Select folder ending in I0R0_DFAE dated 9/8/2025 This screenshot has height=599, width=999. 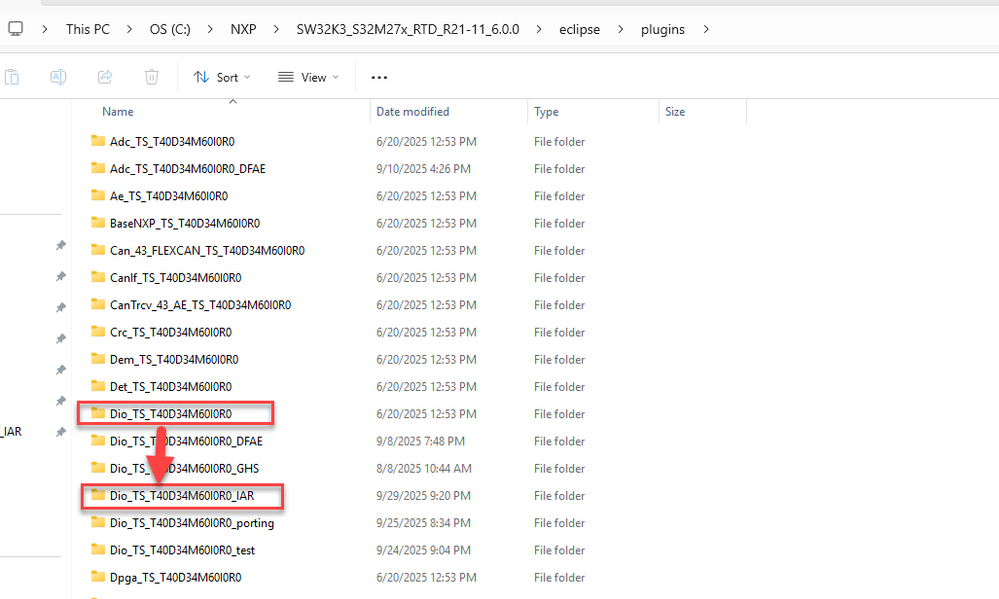(x=186, y=442)
